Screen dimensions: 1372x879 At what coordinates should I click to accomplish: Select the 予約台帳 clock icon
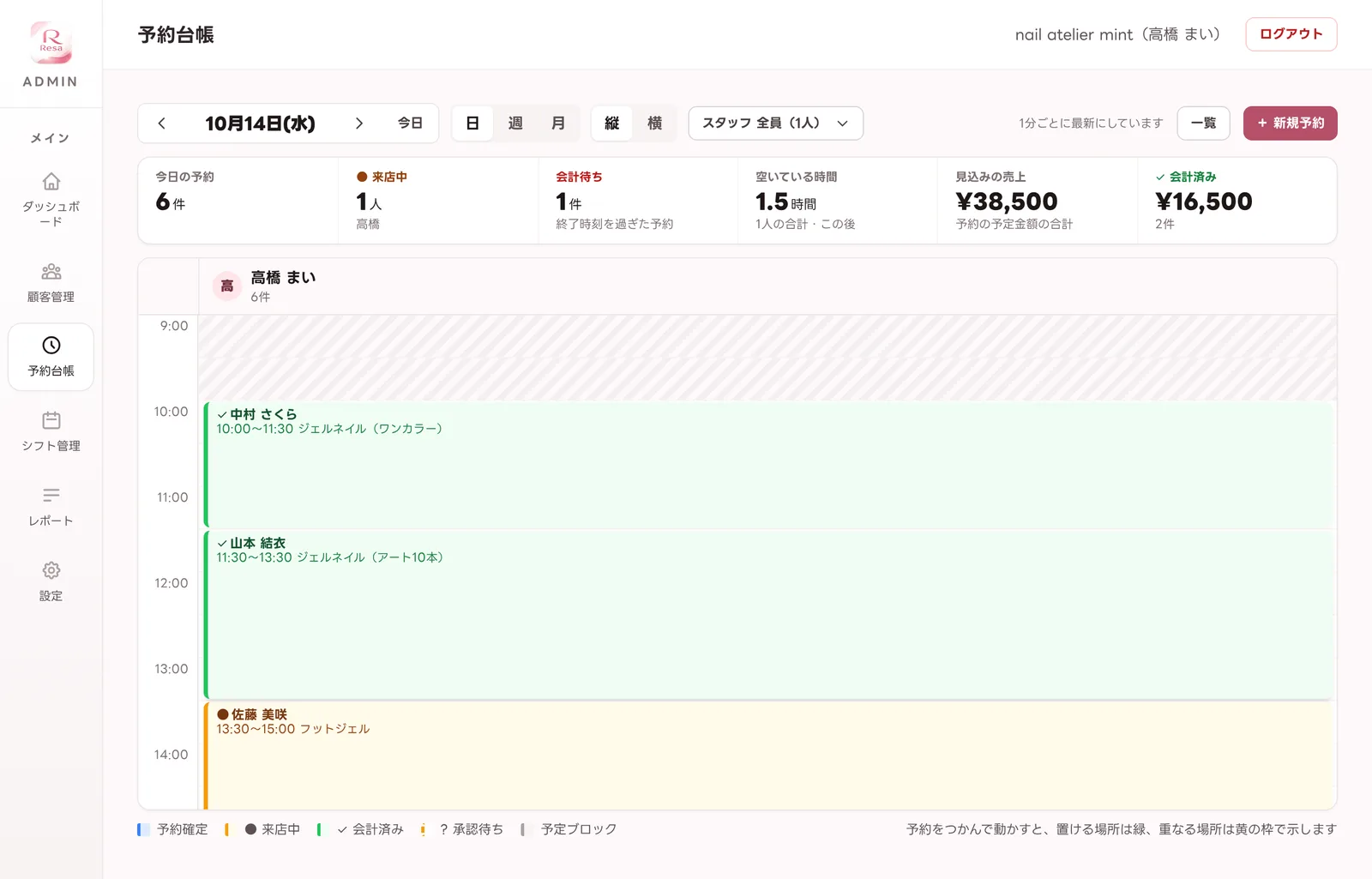[x=51, y=346]
